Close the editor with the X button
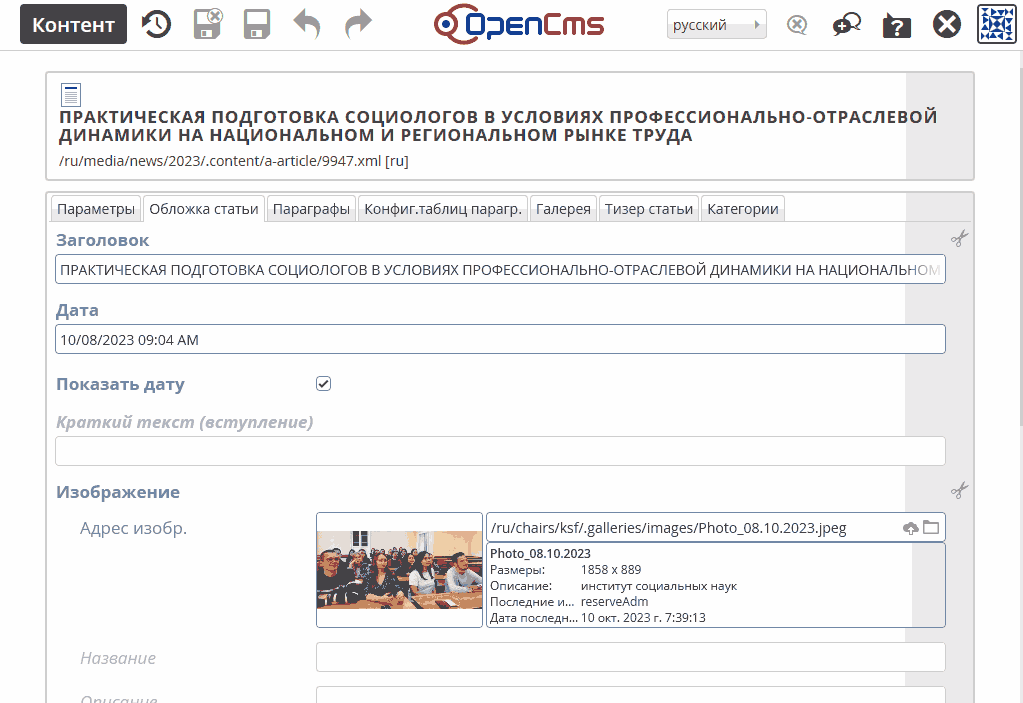Image resolution: width=1023 pixels, height=703 pixels. (947, 25)
